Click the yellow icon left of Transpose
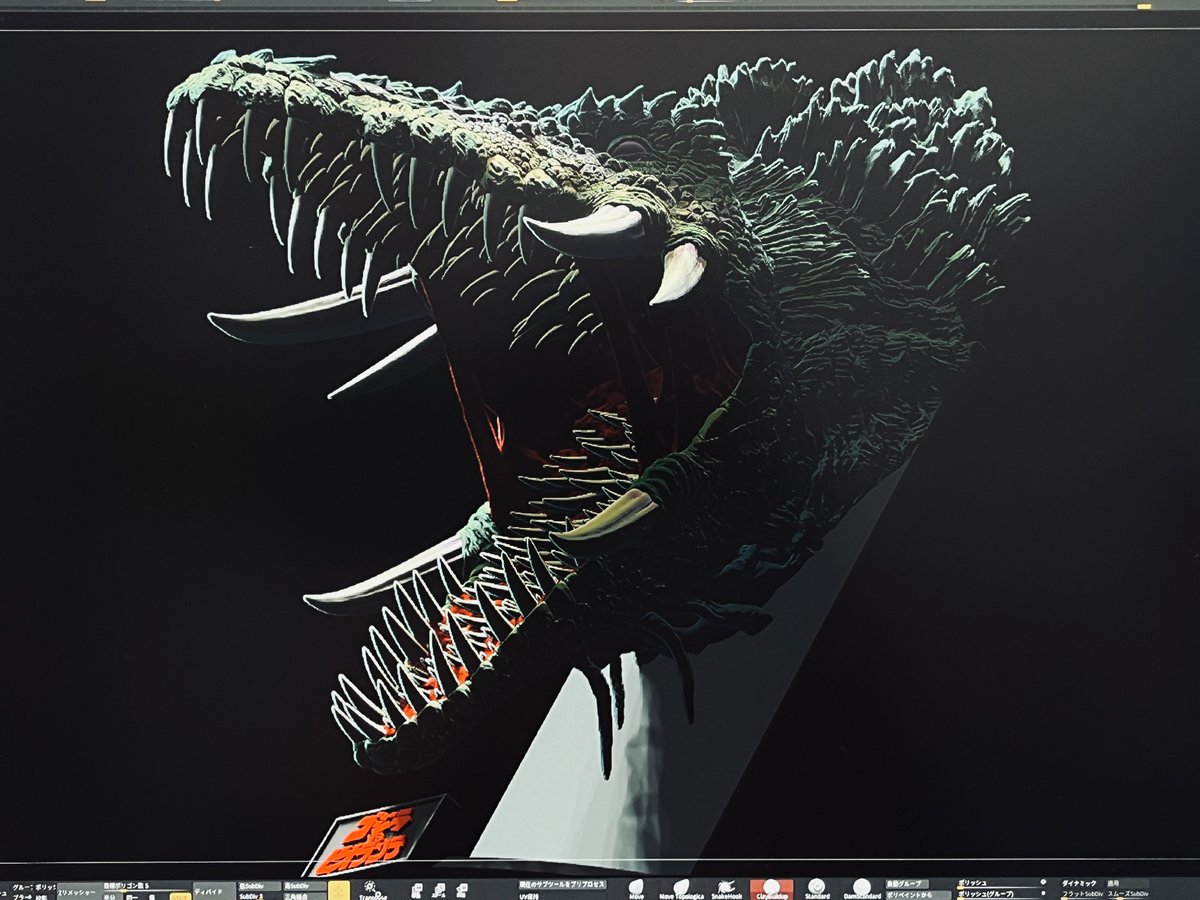Viewport: 1200px width, 900px height. pos(339,890)
